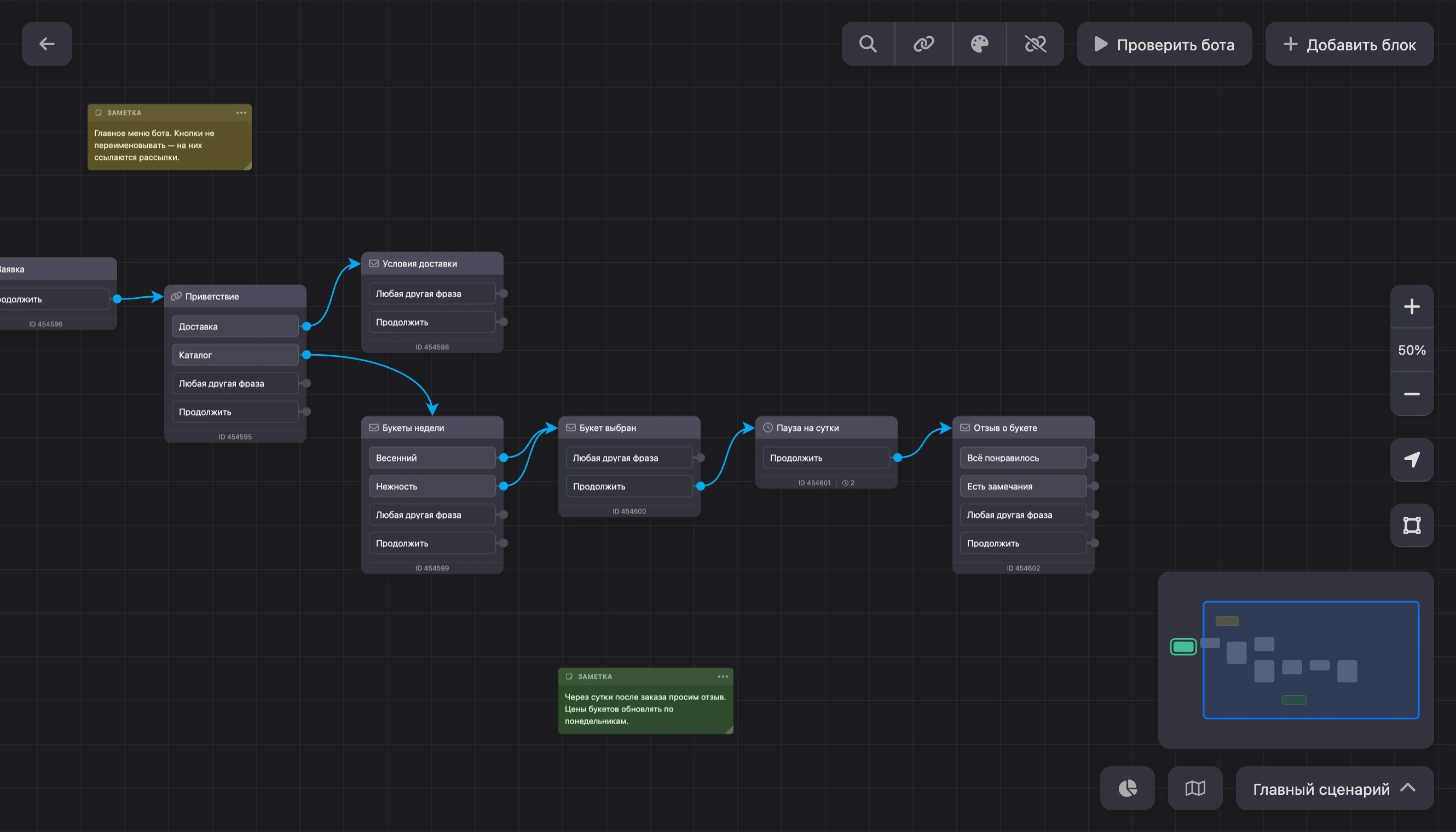Screen dimensions: 1456x832
Task: Click the minimap viewport thumbnail
Action: pos(1311,660)
